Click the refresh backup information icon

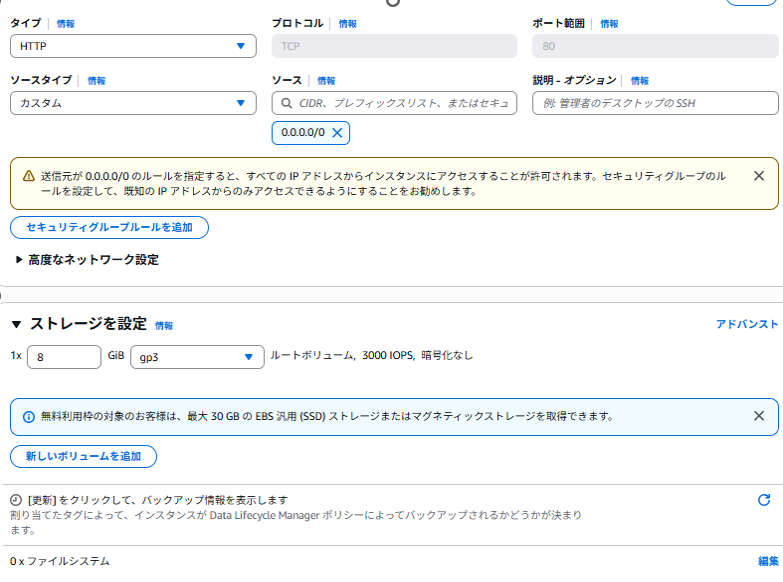[764, 500]
